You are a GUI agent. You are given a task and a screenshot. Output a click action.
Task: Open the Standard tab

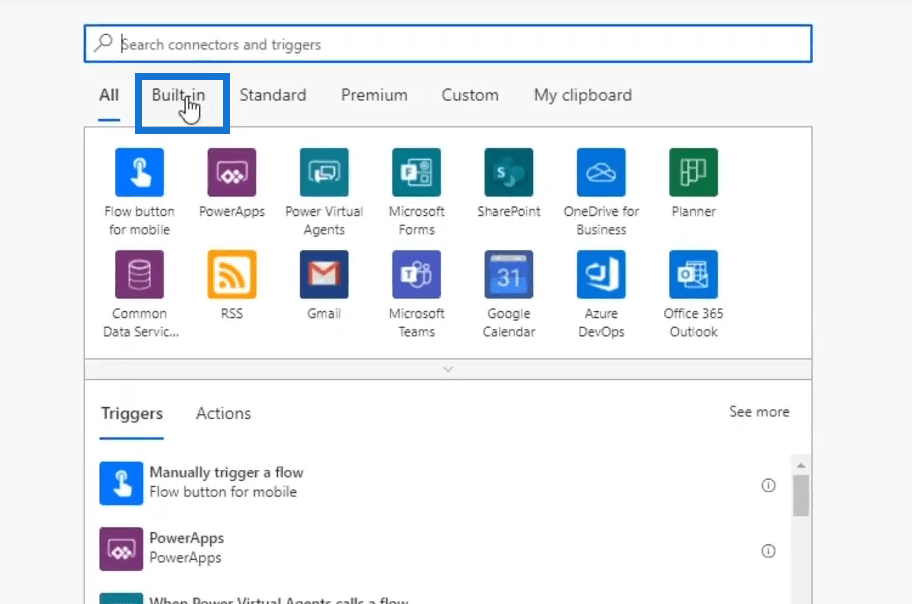click(x=273, y=95)
